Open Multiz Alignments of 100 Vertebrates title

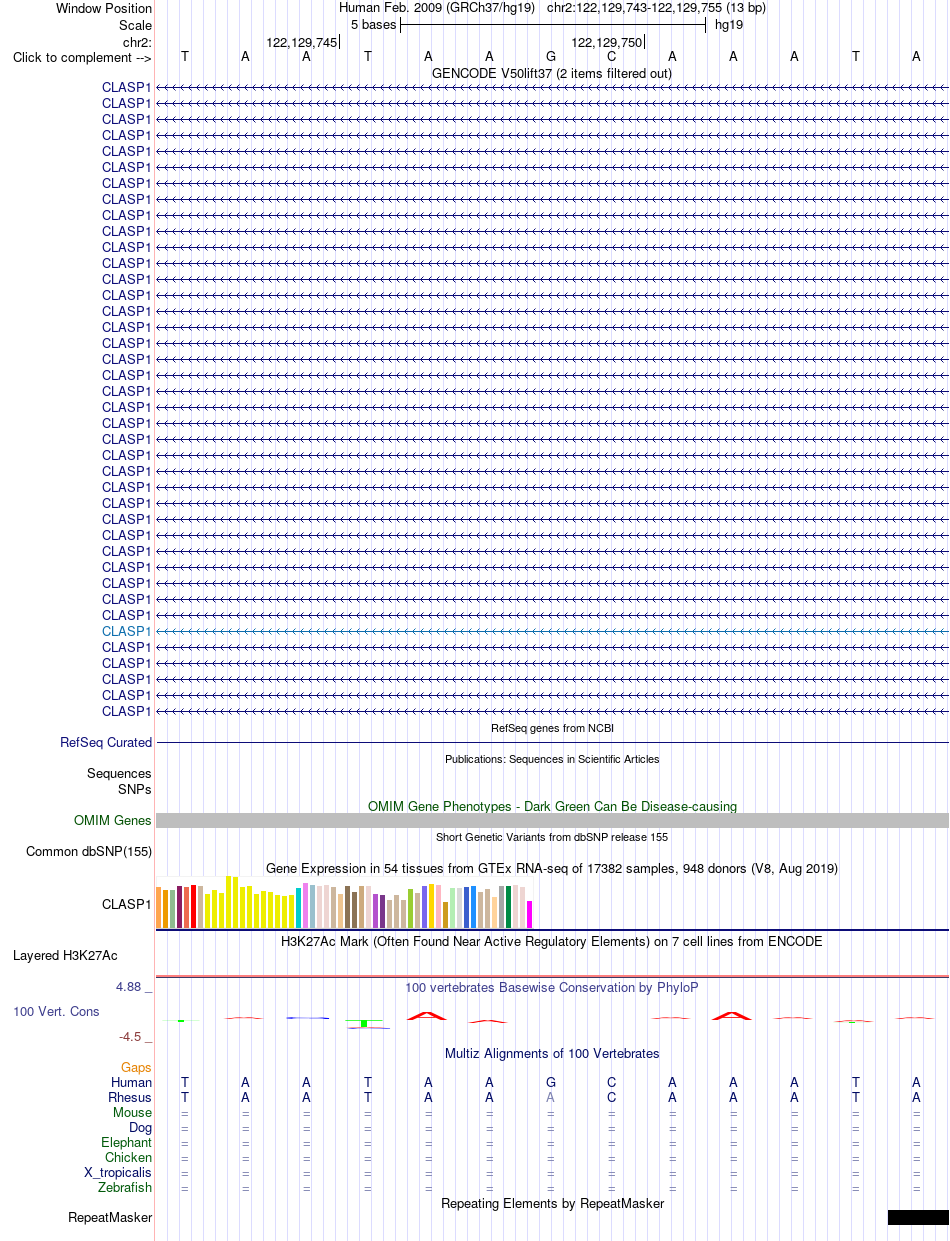[x=552, y=1054]
